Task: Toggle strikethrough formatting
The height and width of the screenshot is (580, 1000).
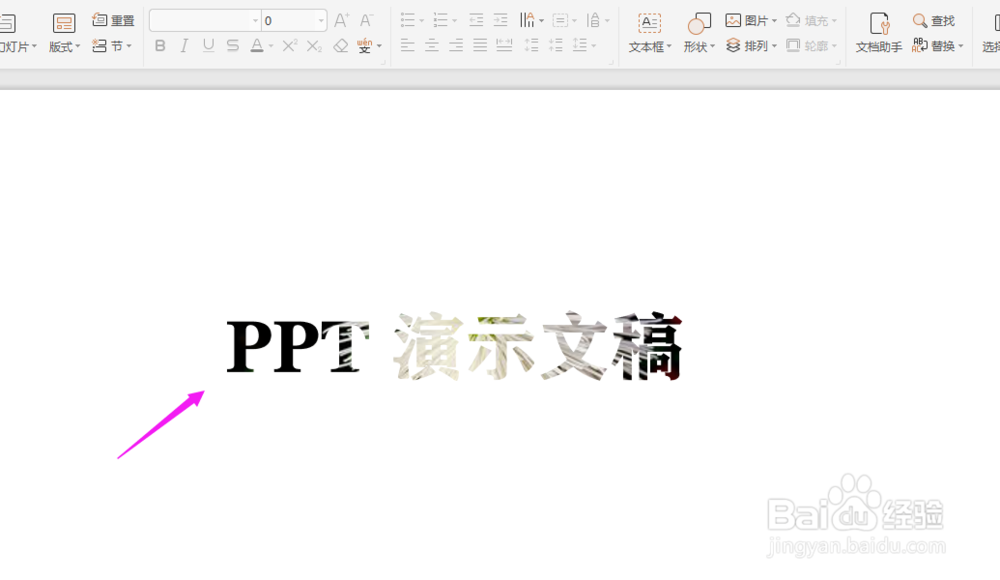Action: tap(233, 46)
